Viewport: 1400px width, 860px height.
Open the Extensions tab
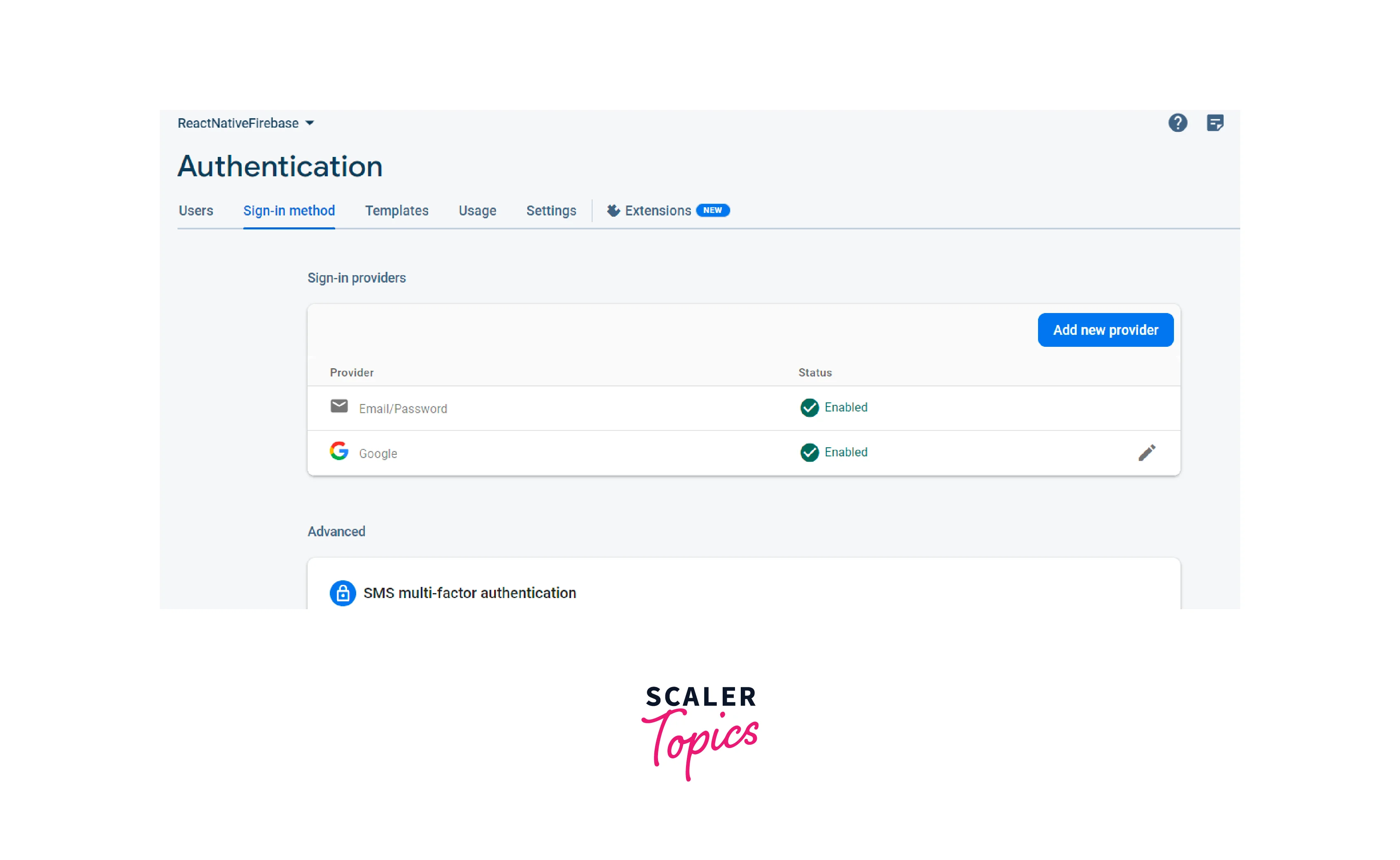coord(657,210)
